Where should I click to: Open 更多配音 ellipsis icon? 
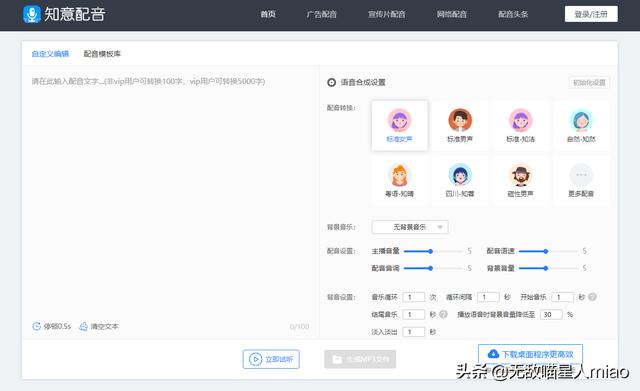[581, 175]
